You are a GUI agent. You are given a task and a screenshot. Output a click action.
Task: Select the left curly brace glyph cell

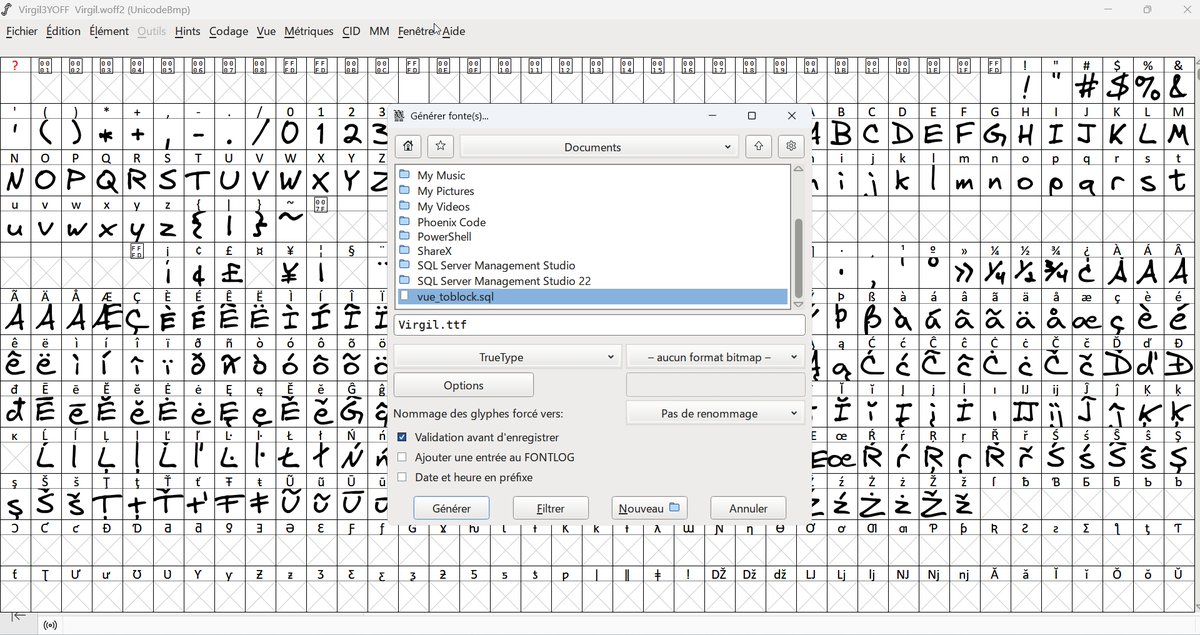coord(199,226)
